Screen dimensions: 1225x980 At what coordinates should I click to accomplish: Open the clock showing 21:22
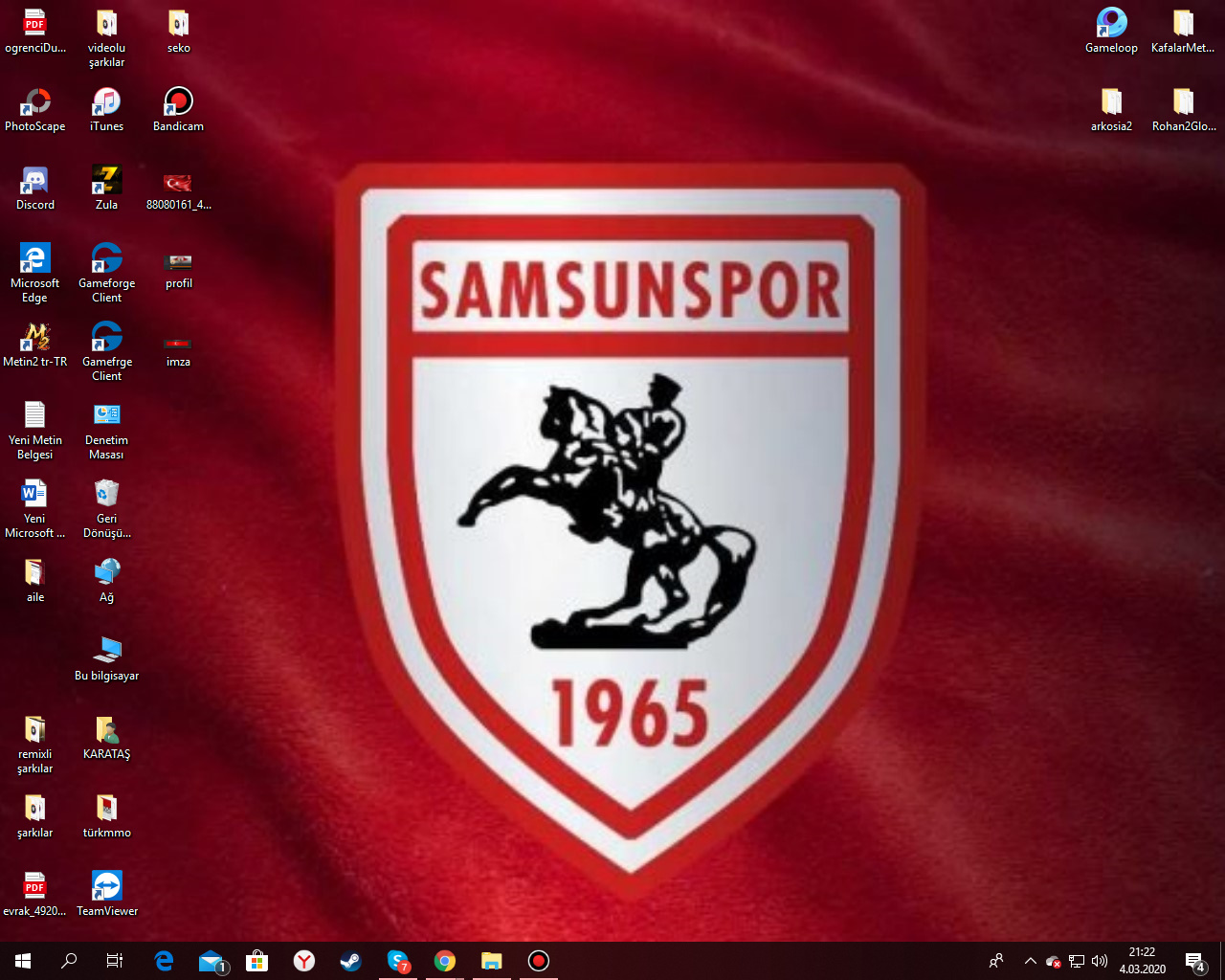(1143, 961)
